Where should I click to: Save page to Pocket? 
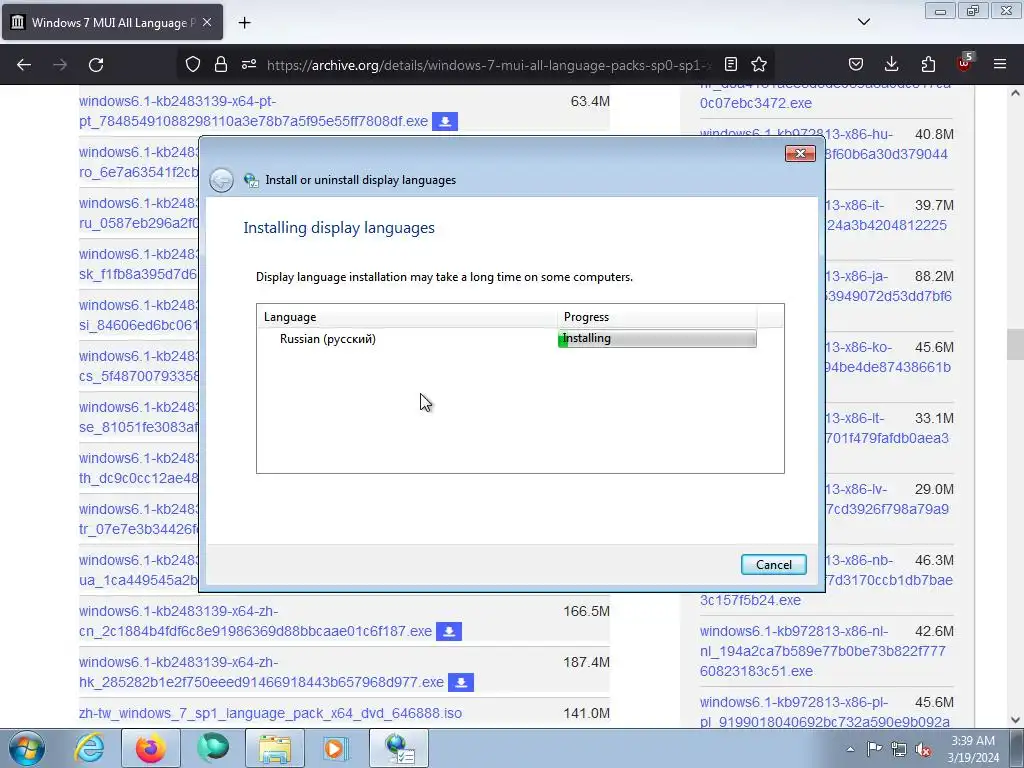pyautogui.click(x=856, y=64)
